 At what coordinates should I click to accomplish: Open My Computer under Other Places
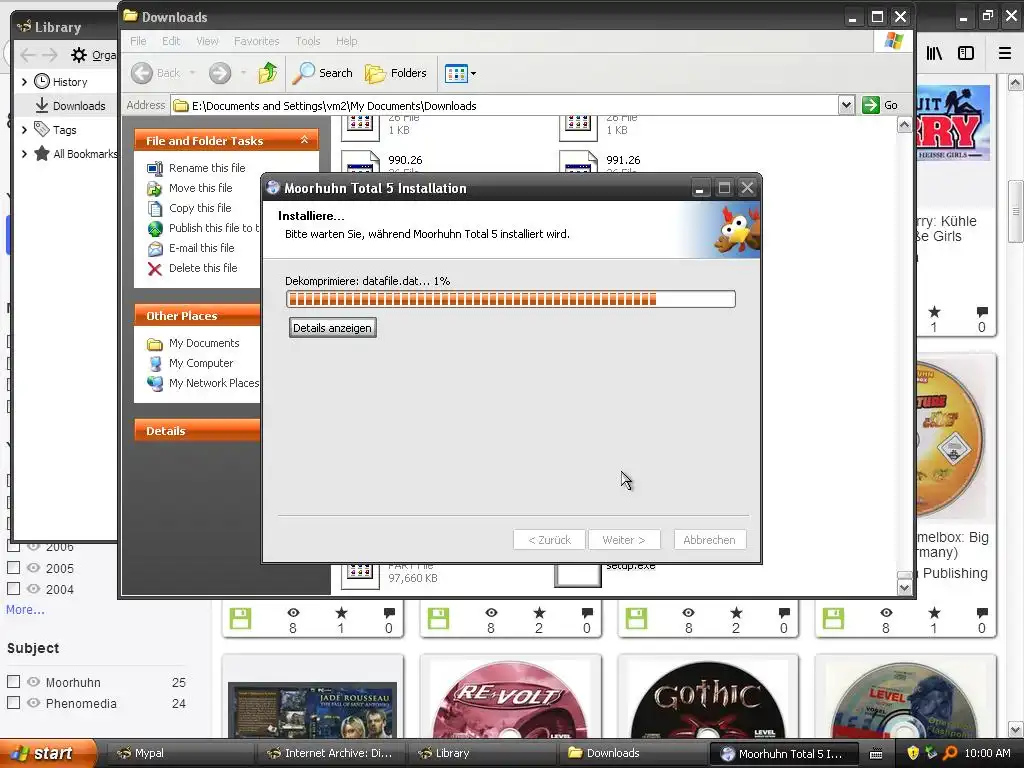click(x=200, y=363)
